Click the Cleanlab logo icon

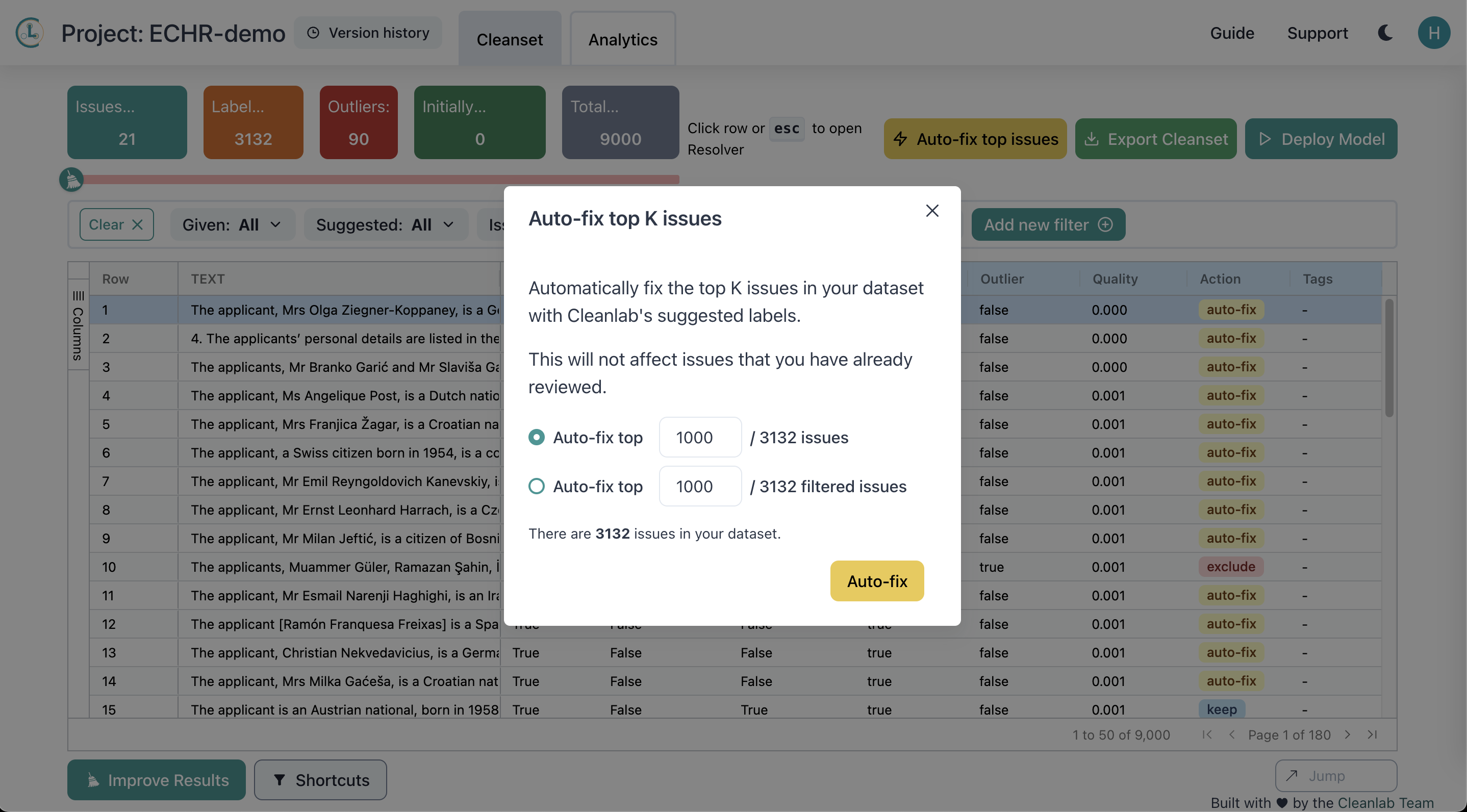click(30, 33)
